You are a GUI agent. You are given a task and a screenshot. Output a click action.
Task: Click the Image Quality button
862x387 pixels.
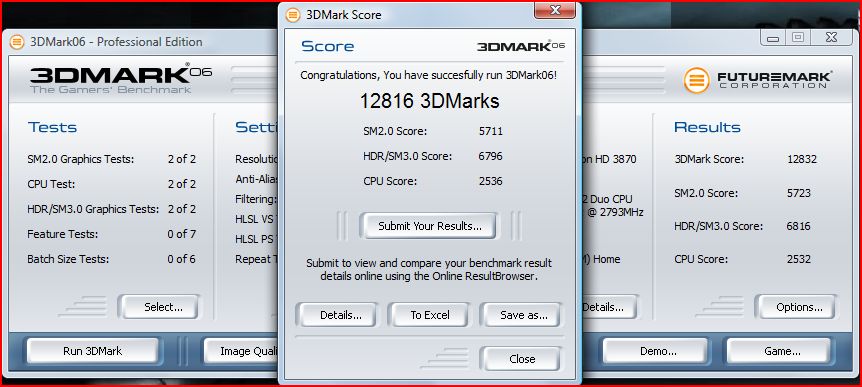242,351
